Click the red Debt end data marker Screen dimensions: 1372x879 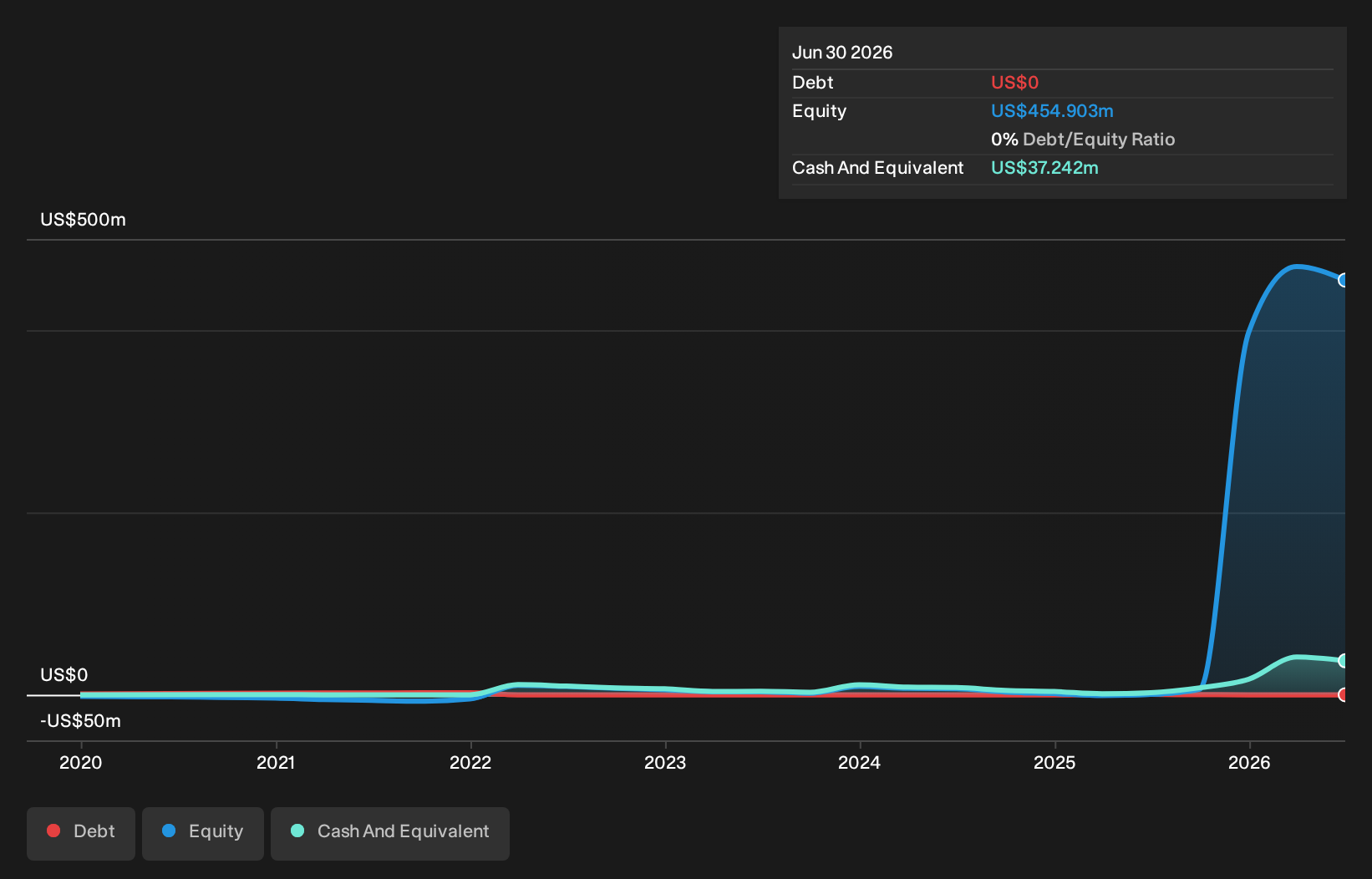coord(1343,694)
